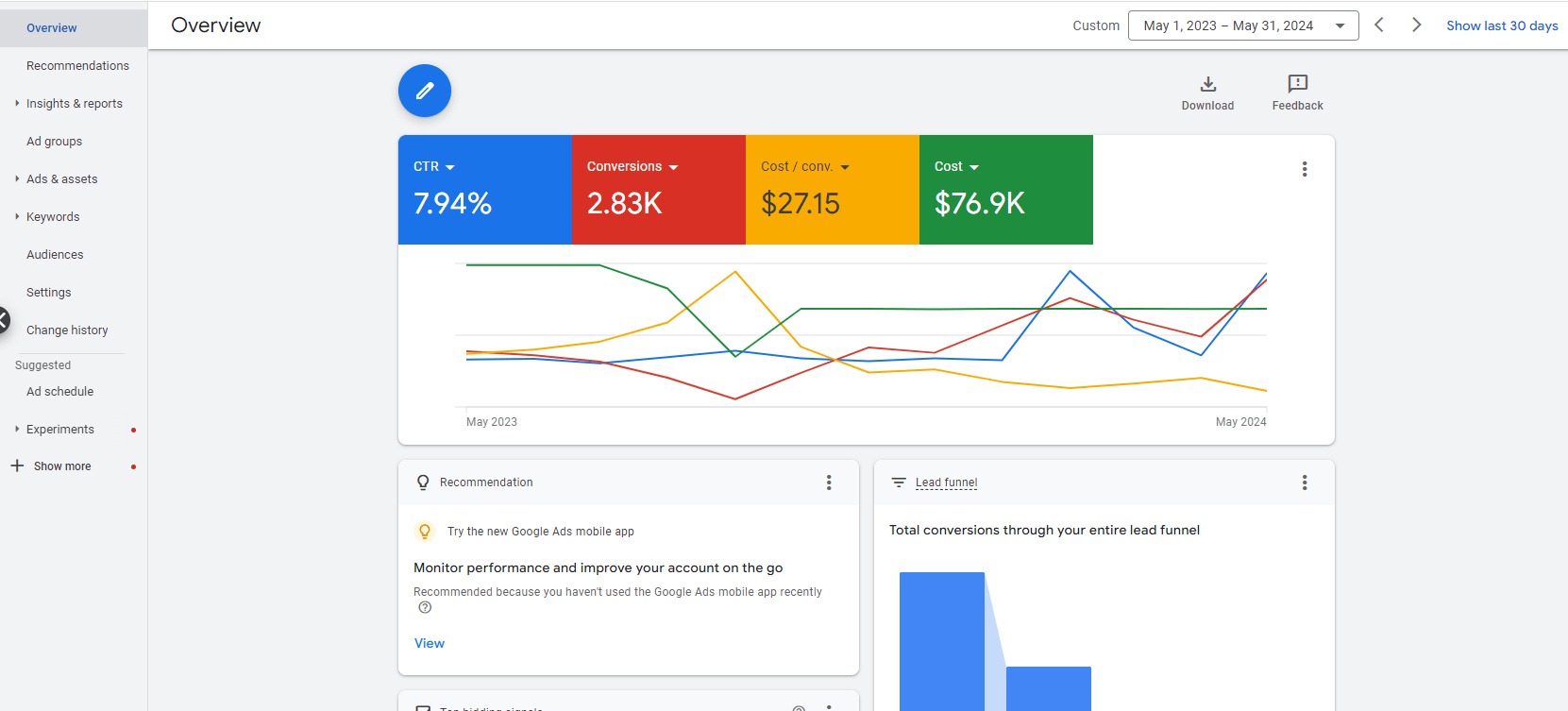Click the 7.94% CTR value
The width and height of the screenshot is (1568, 711).
tap(452, 203)
